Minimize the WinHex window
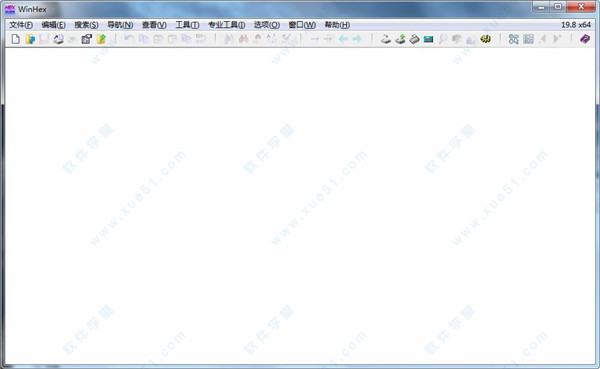 [541, 7]
